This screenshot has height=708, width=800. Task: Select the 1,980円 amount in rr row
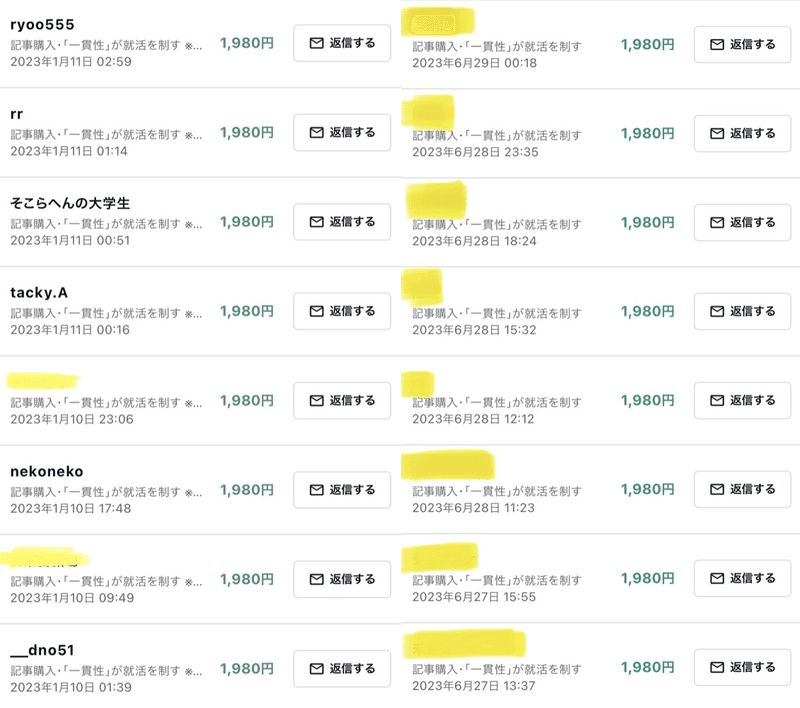(247, 133)
